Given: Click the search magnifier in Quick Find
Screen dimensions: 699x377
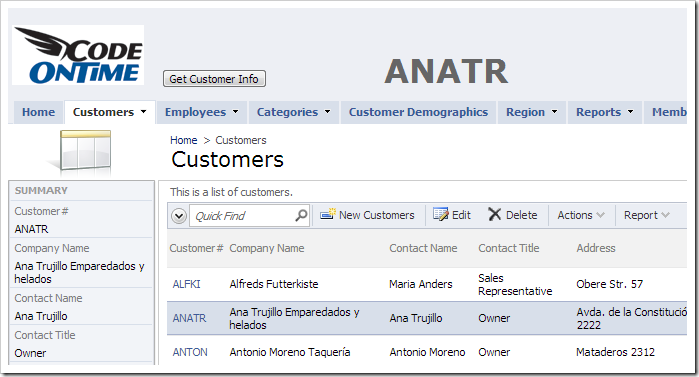Looking at the screenshot, I should 301,215.
